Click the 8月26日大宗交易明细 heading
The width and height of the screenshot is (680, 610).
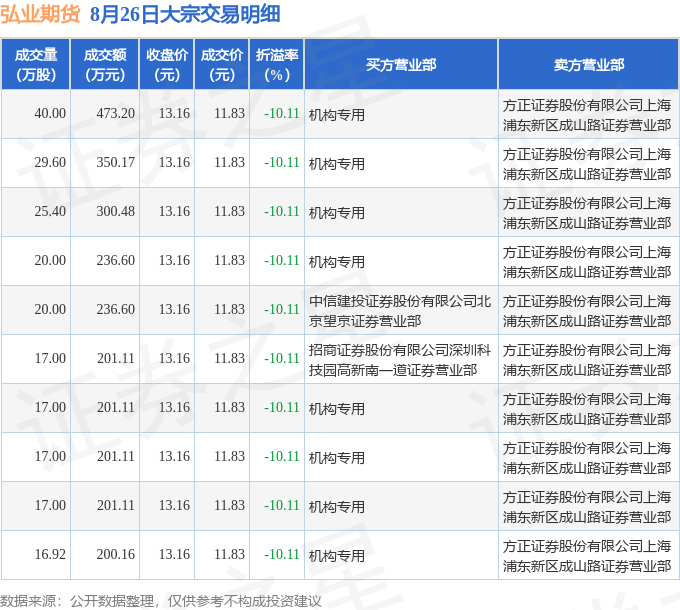(x=186, y=14)
